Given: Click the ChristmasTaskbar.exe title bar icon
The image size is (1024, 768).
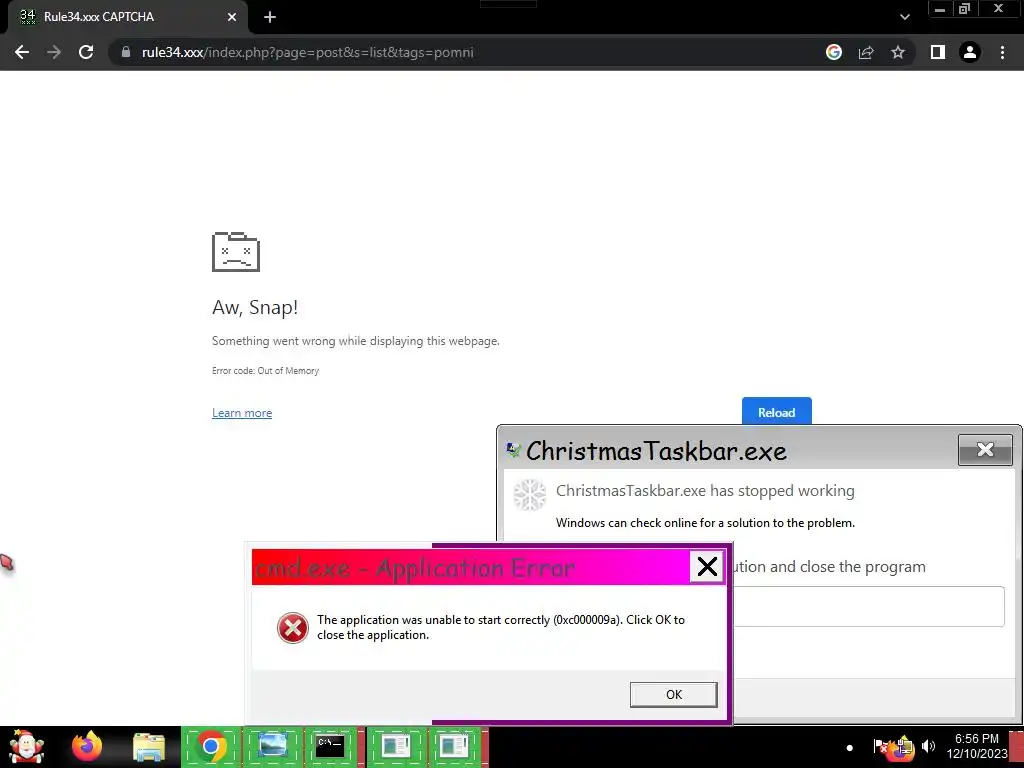Looking at the screenshot, I should pyautogui.click(x=513, y=450).
